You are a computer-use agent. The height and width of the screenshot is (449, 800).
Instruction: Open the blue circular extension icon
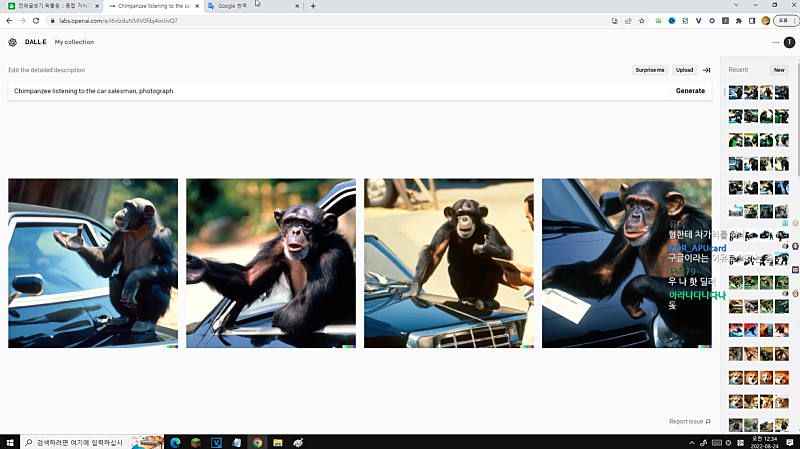672,21
